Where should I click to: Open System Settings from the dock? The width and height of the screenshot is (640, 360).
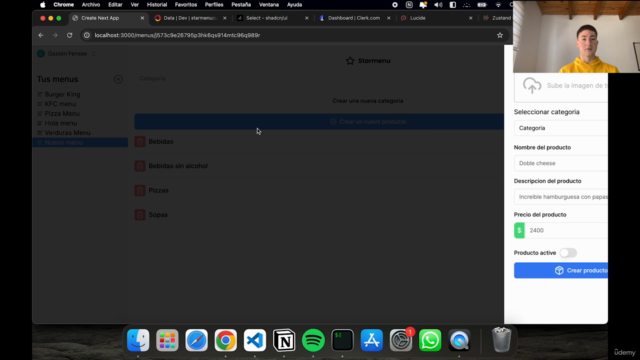[401, 340]
